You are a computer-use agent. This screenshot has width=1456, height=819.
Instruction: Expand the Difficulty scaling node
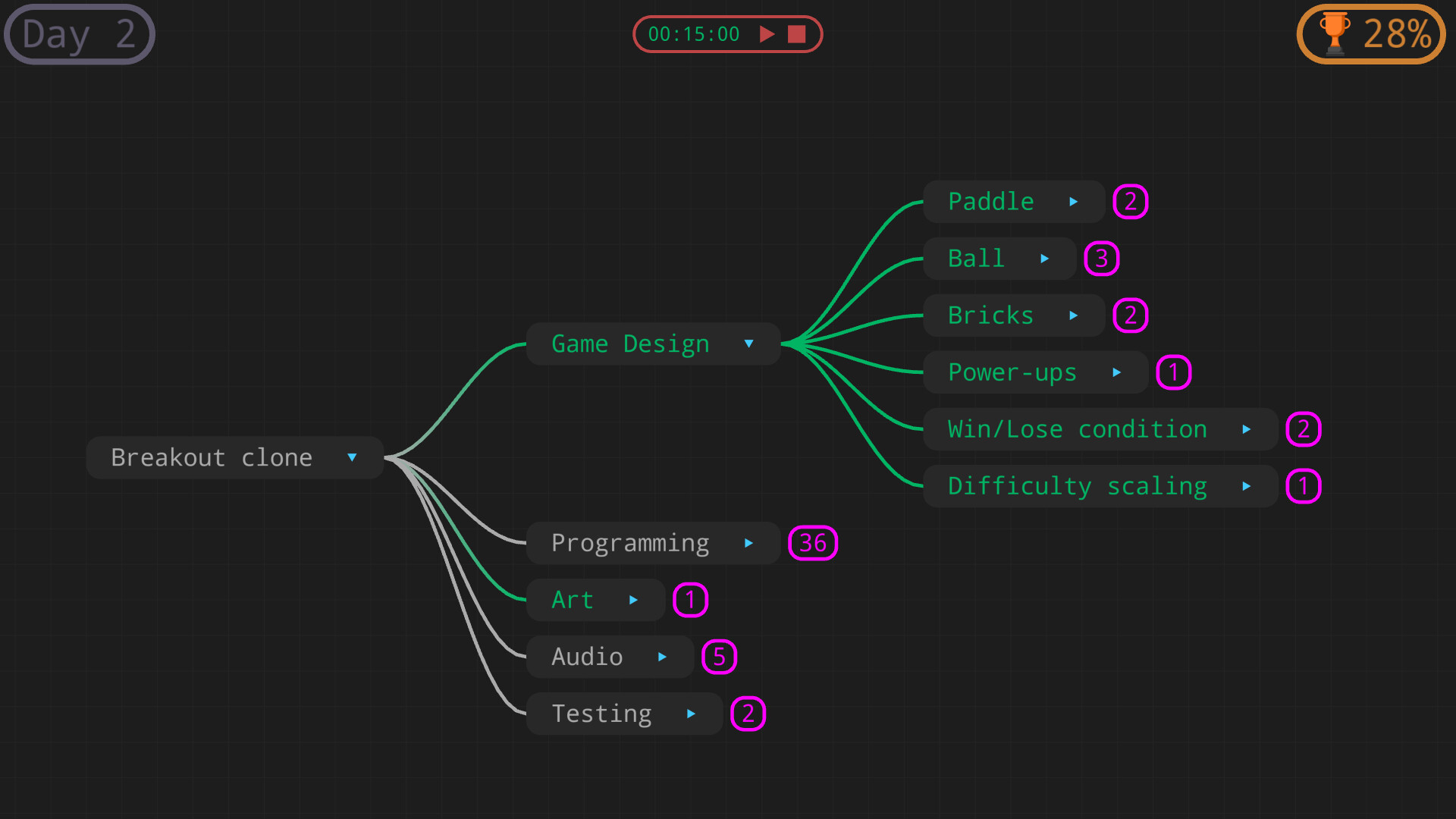[1247, 486]
